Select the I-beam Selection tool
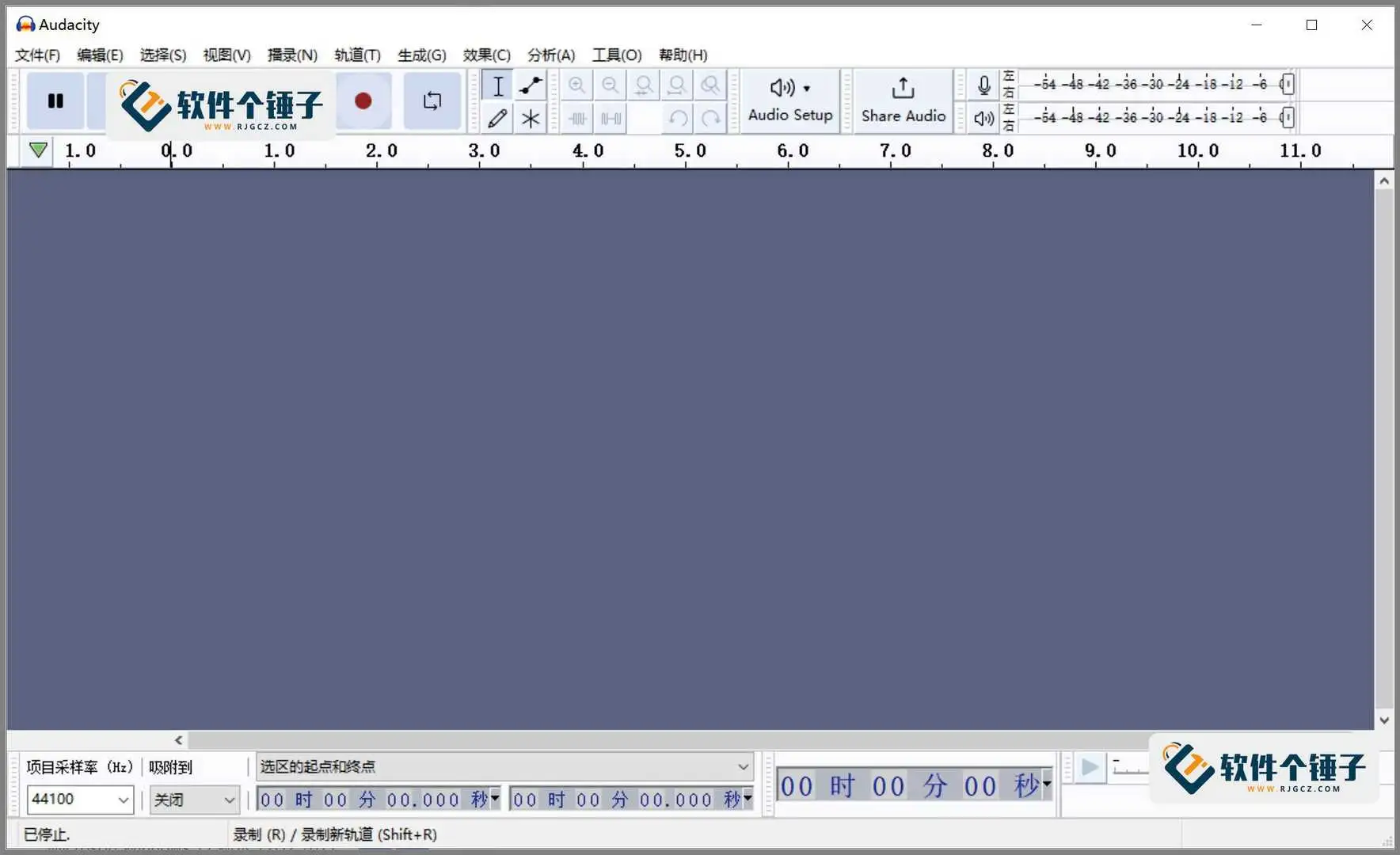Image resolution: width=1400 pixels, height=855 pixels. (x=498, y=85)
